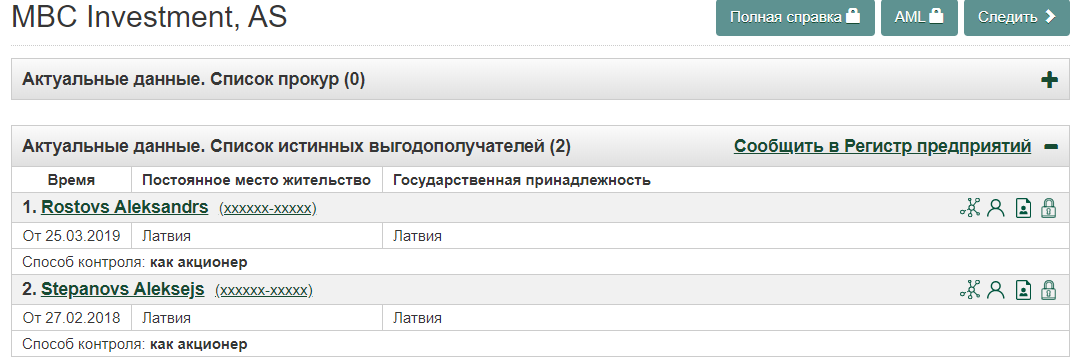This screenshot has height=364, width=1076.
Task: Open the Полная справка locked report
Action: 795,17
